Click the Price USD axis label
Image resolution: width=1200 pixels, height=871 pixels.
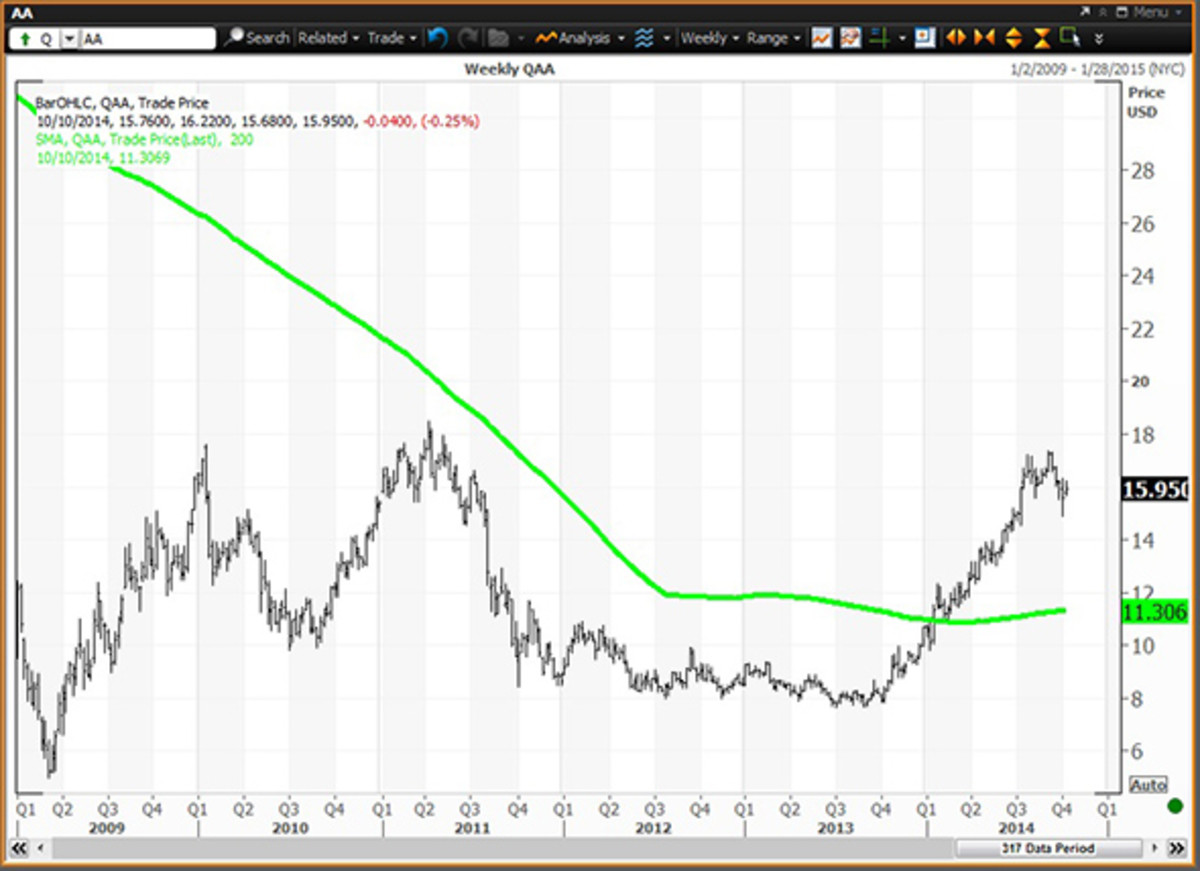(1145, 102)
